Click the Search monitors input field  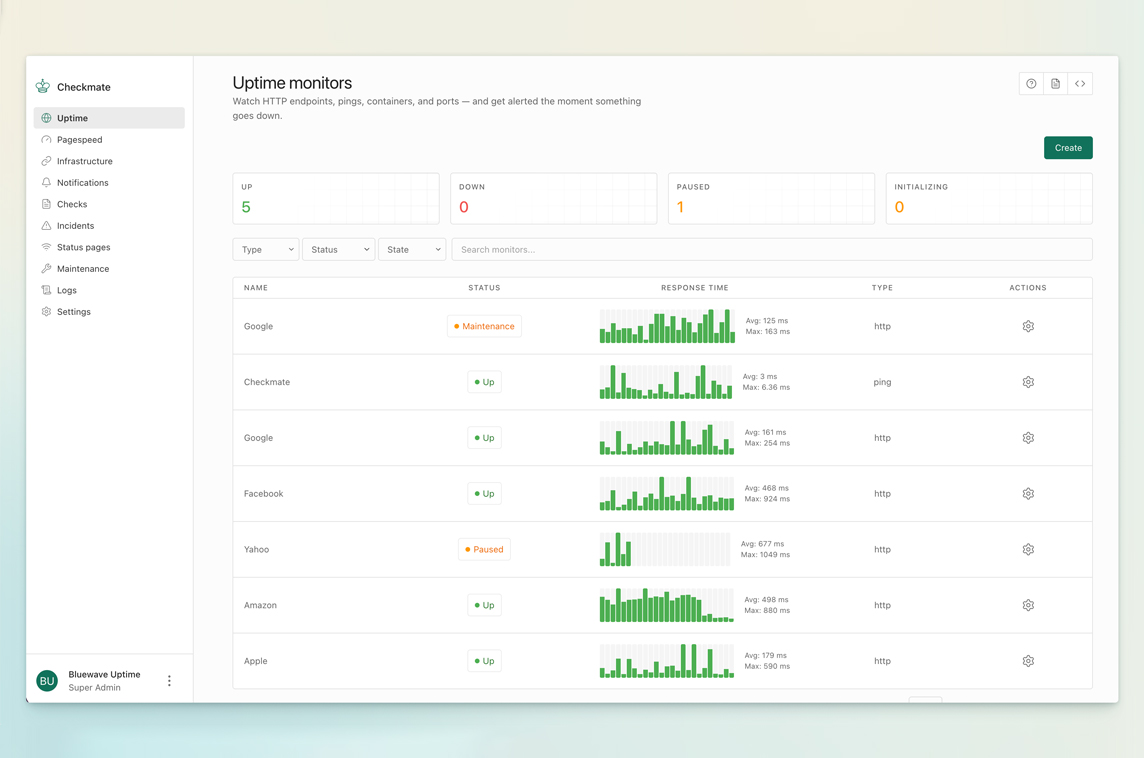point(772,250)
